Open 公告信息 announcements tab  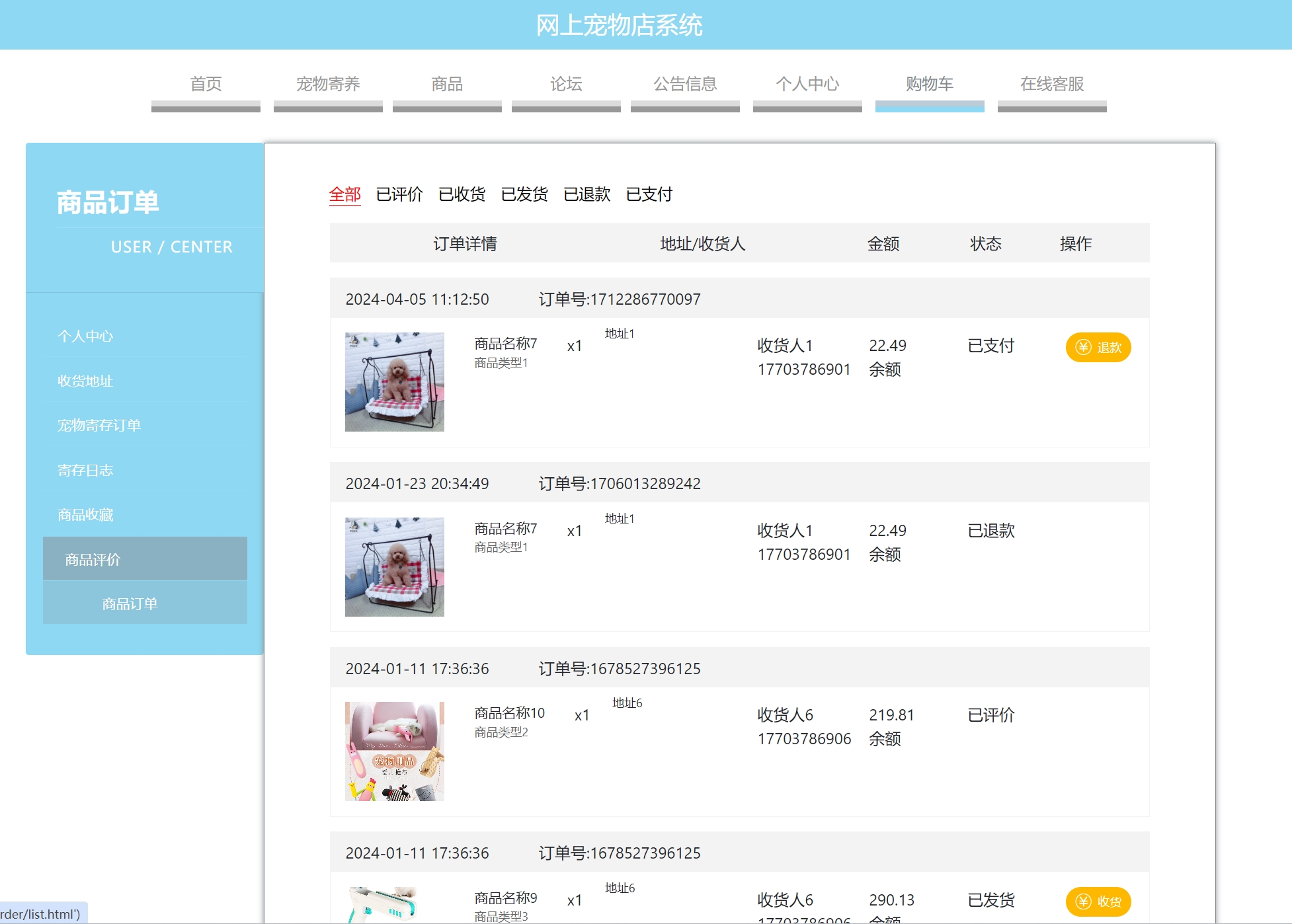coord(685,85)
